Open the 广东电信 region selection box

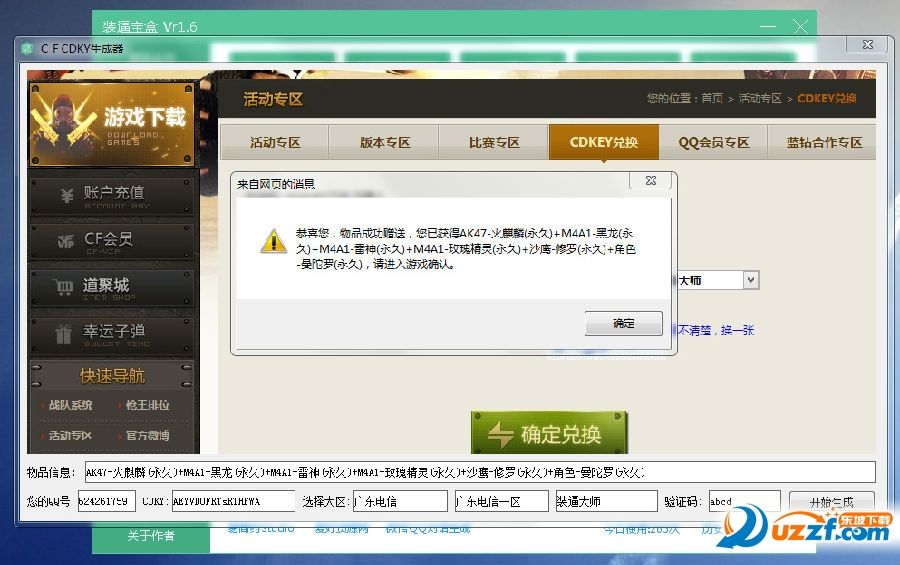click(x=400, y=501)
